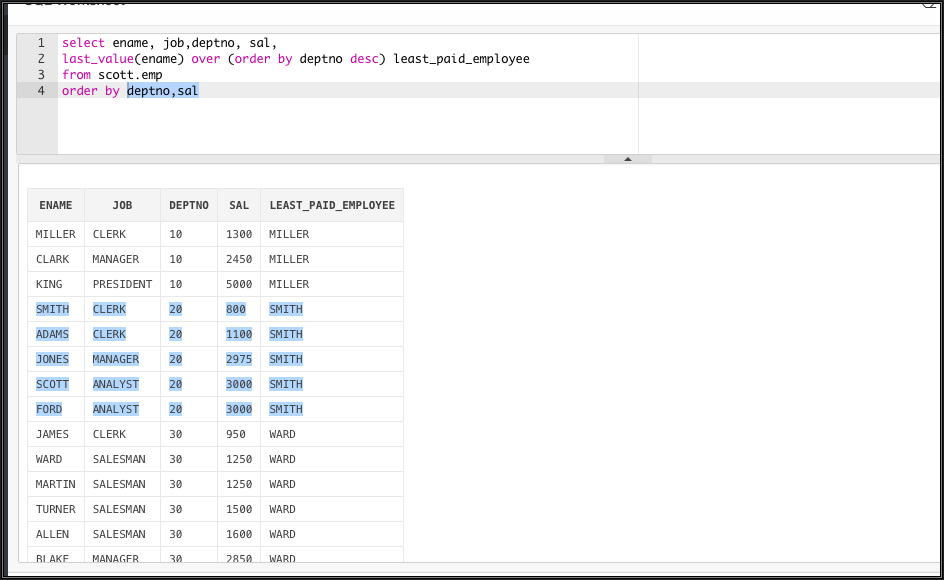Select the TURNER employee cell

(x=55, y=509)
